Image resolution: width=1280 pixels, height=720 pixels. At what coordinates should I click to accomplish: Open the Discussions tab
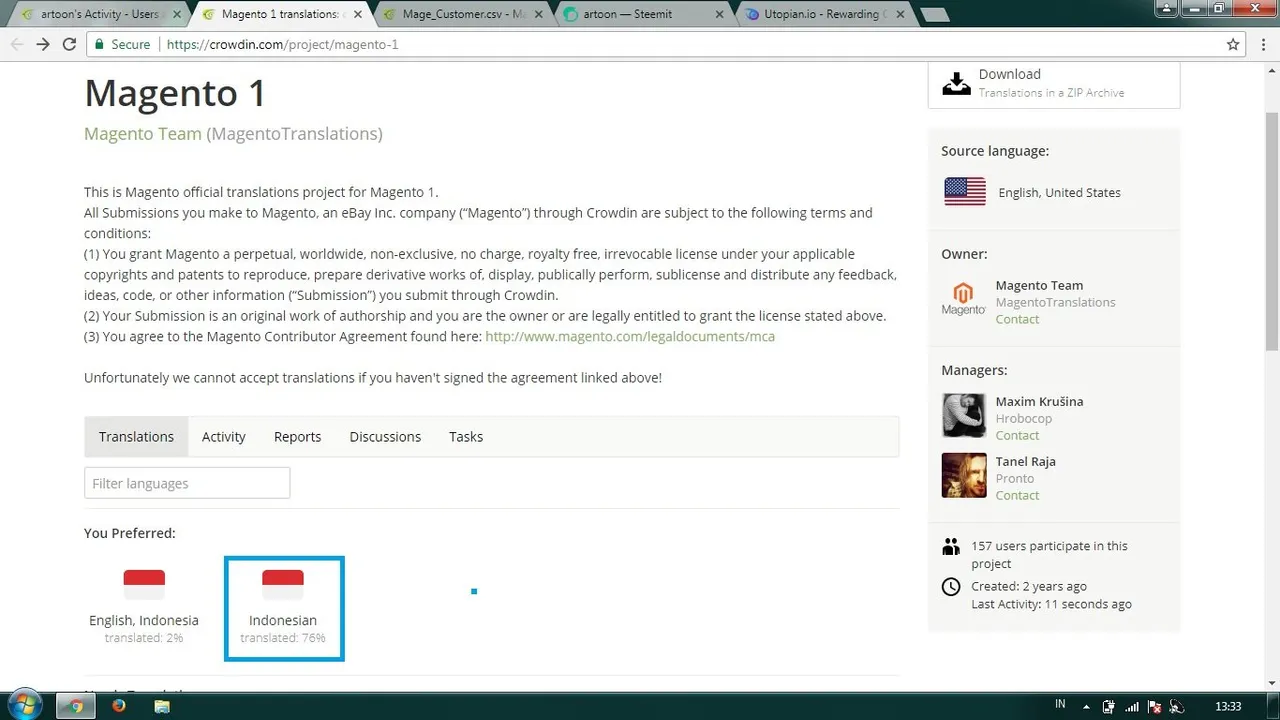385,436
